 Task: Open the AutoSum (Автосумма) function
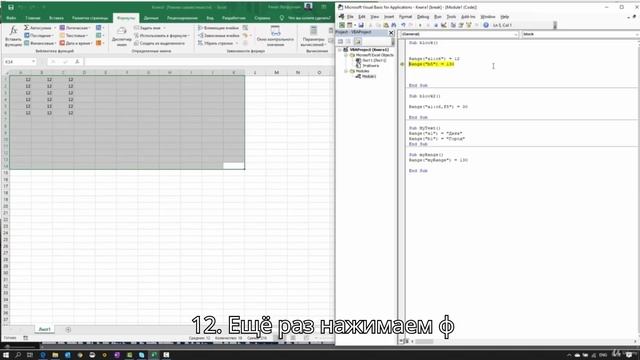tap(40, 28)
